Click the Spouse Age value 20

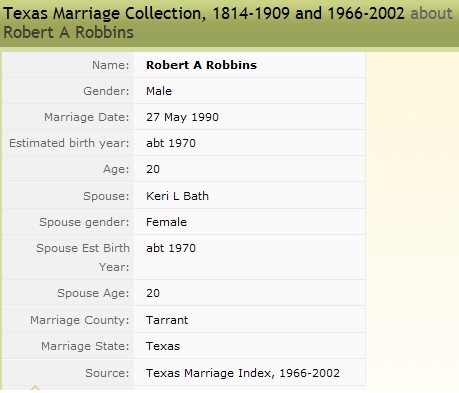tap(153, 293)
